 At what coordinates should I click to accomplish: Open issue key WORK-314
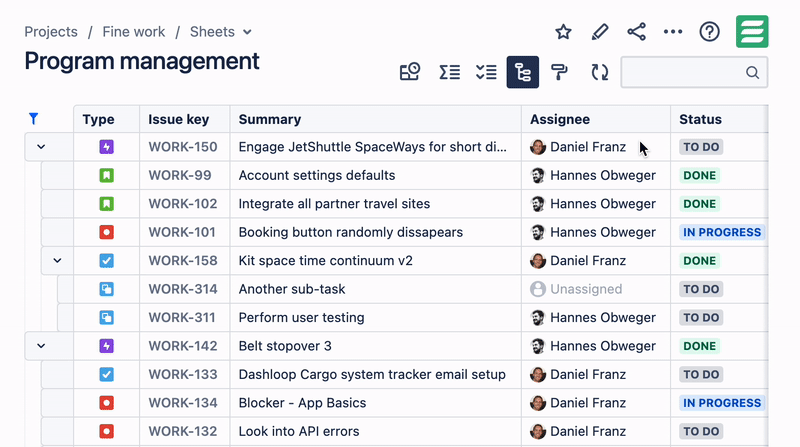pyautogui.click(x=183, y=289)
